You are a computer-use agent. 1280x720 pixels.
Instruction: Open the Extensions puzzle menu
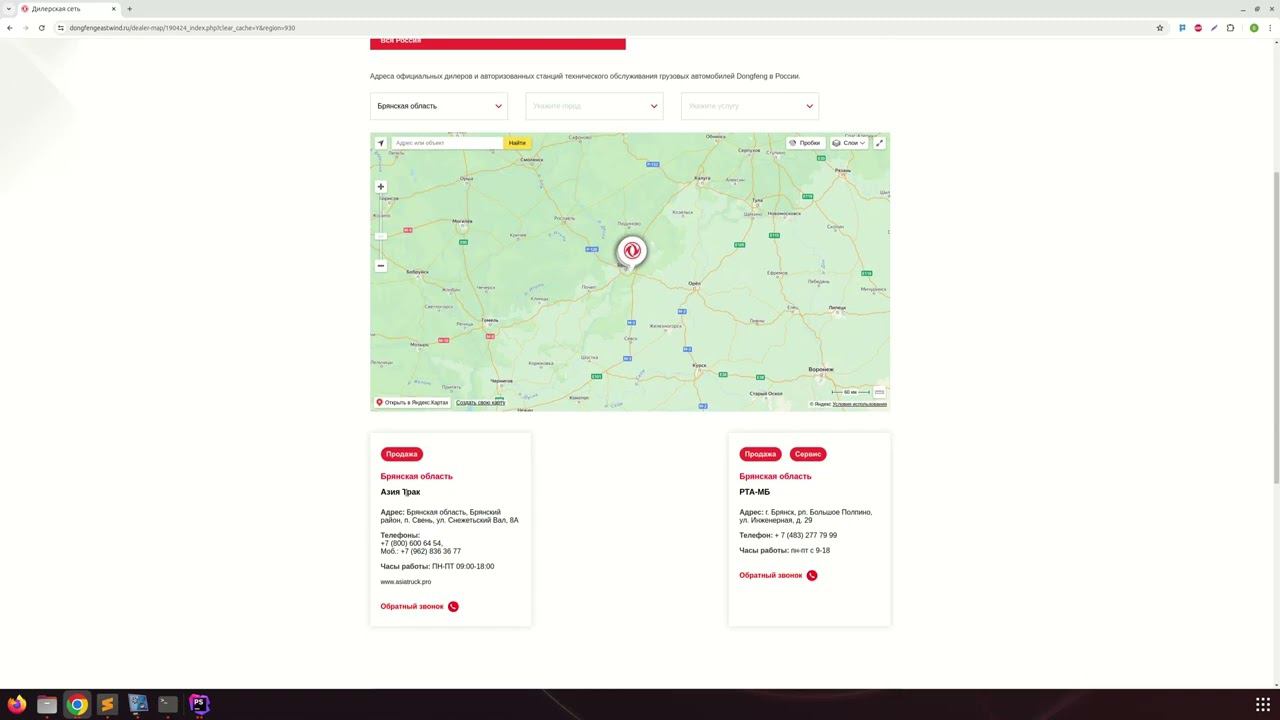point(1230,28)
